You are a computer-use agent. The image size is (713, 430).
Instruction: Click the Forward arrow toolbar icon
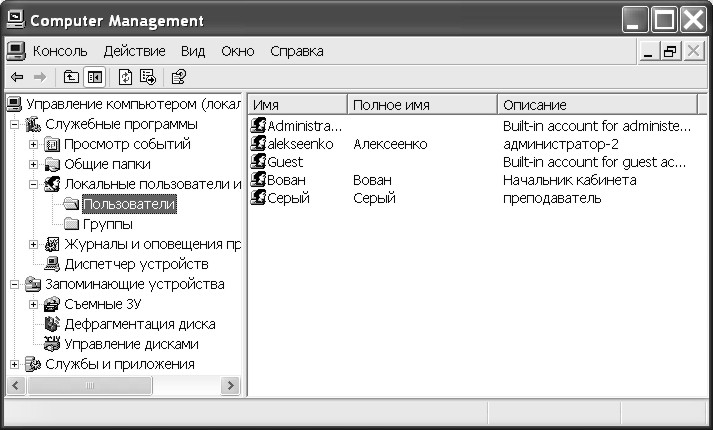[40, 77]
